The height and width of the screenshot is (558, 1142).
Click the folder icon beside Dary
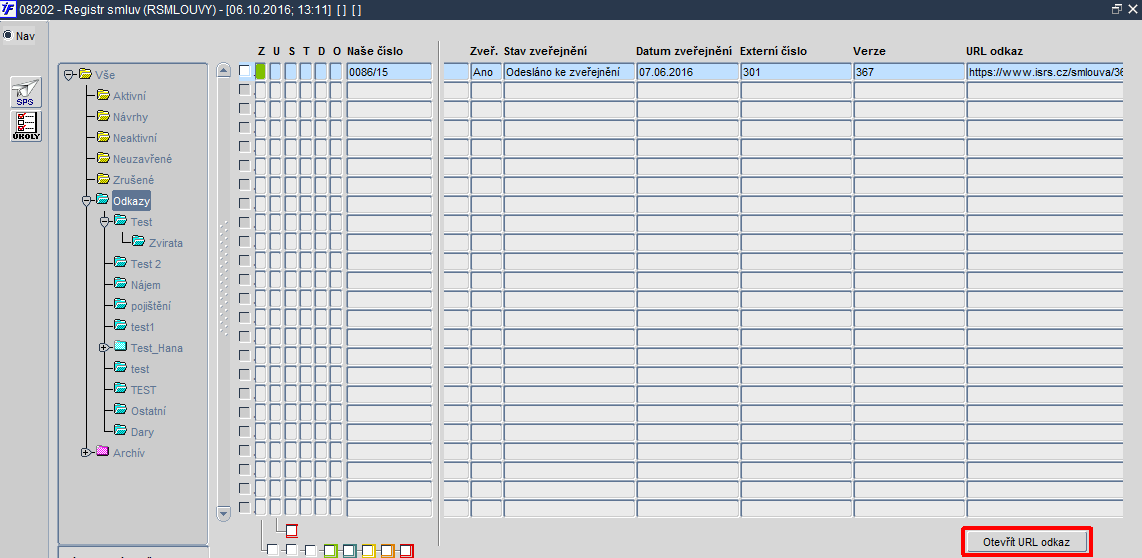pyautogui.click(x=120, y=431)
